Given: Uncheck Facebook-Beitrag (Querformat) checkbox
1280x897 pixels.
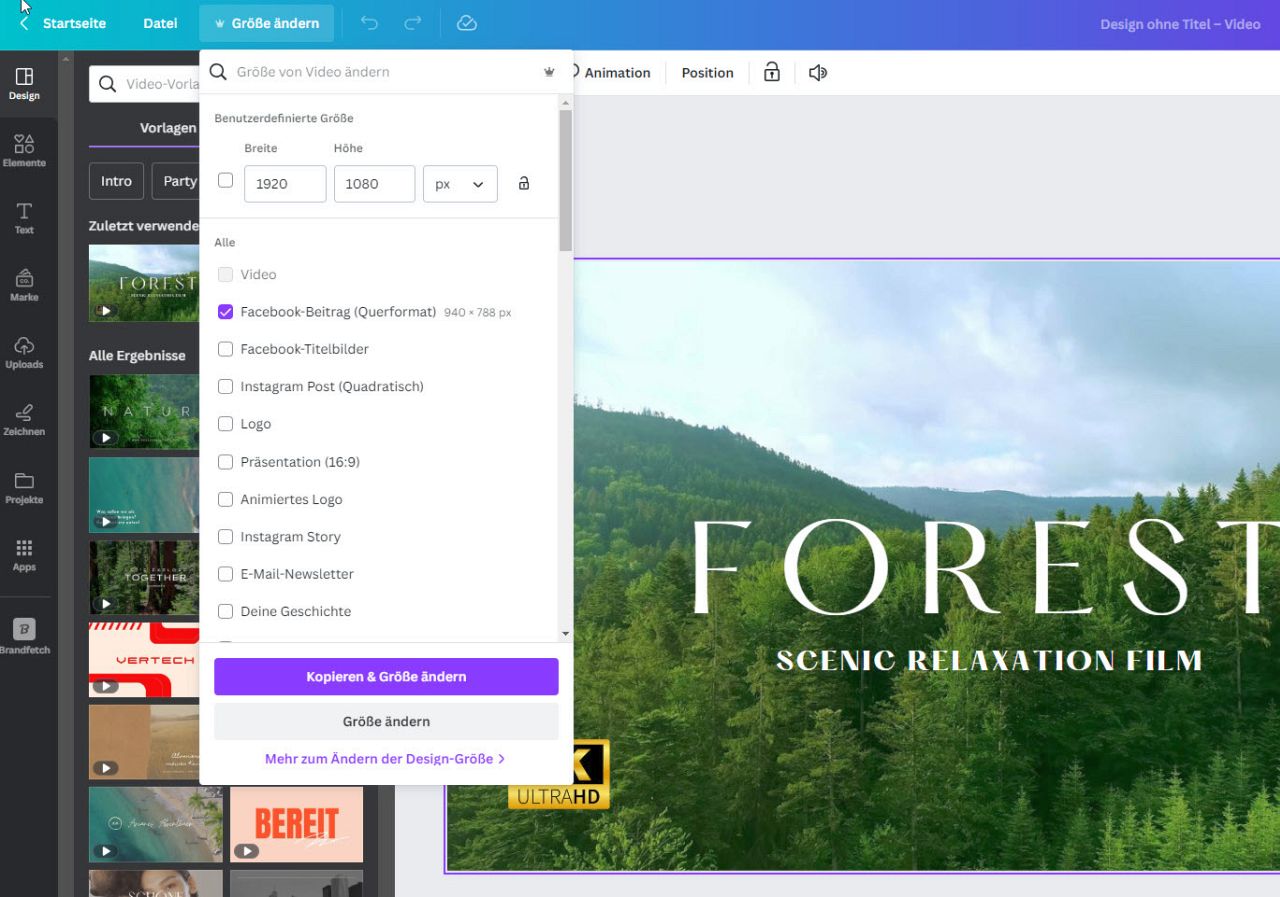Looking at the screenshot, I should 226,312.
